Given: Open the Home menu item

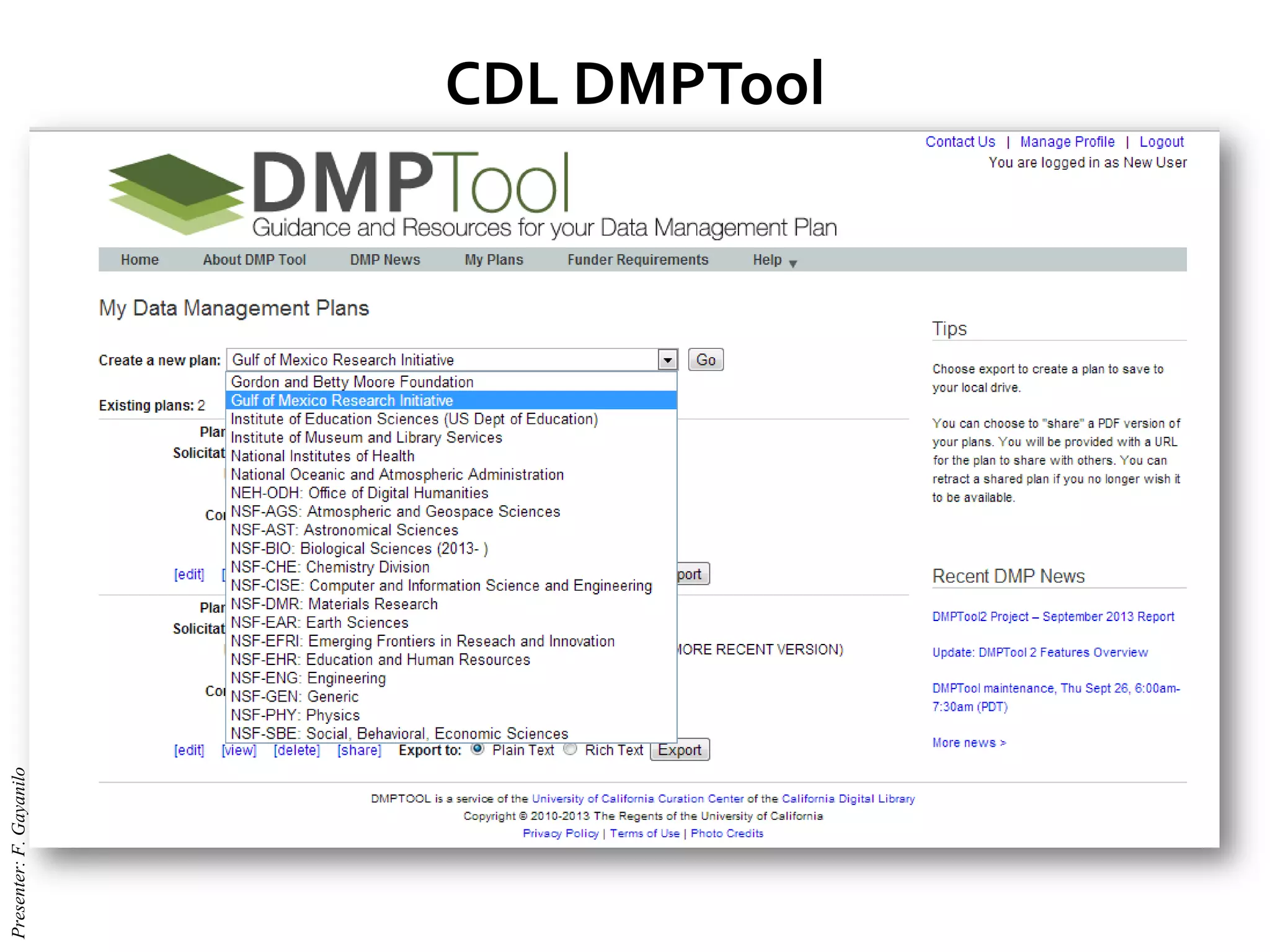Looking at the screenshot, I should click(x=140, y=260).
